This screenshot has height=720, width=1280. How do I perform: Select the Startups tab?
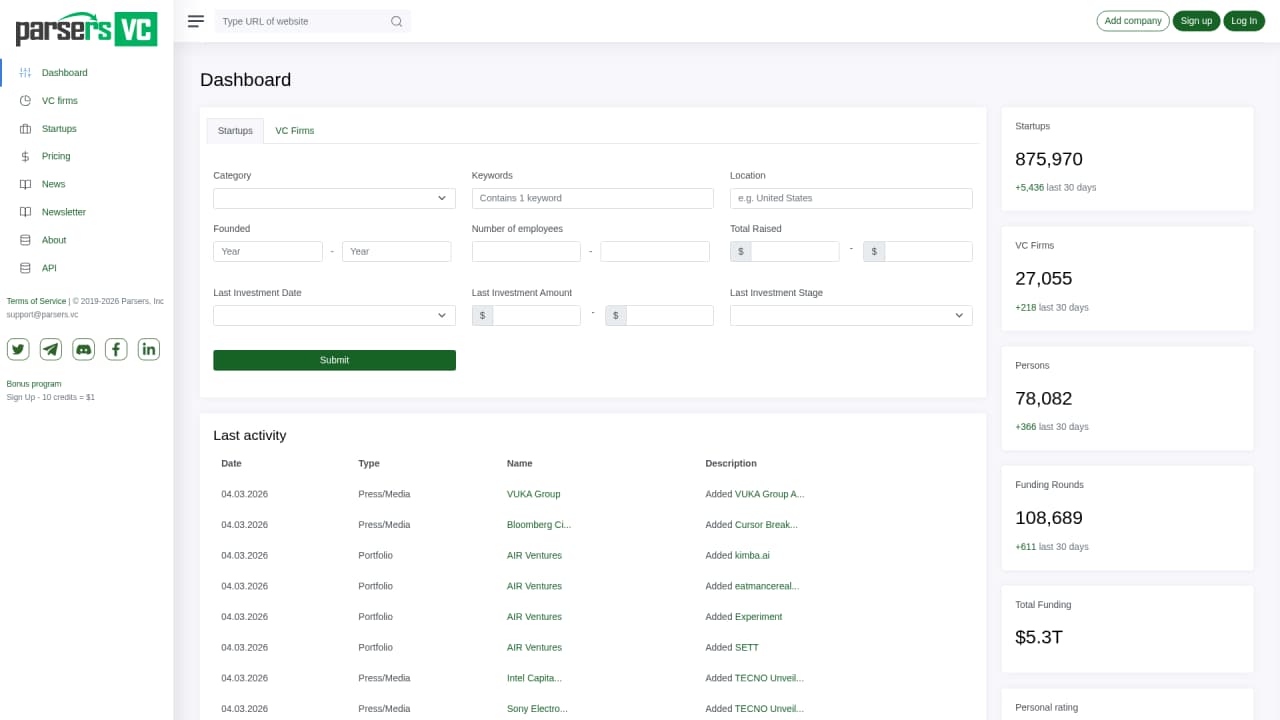click(235, 131)
